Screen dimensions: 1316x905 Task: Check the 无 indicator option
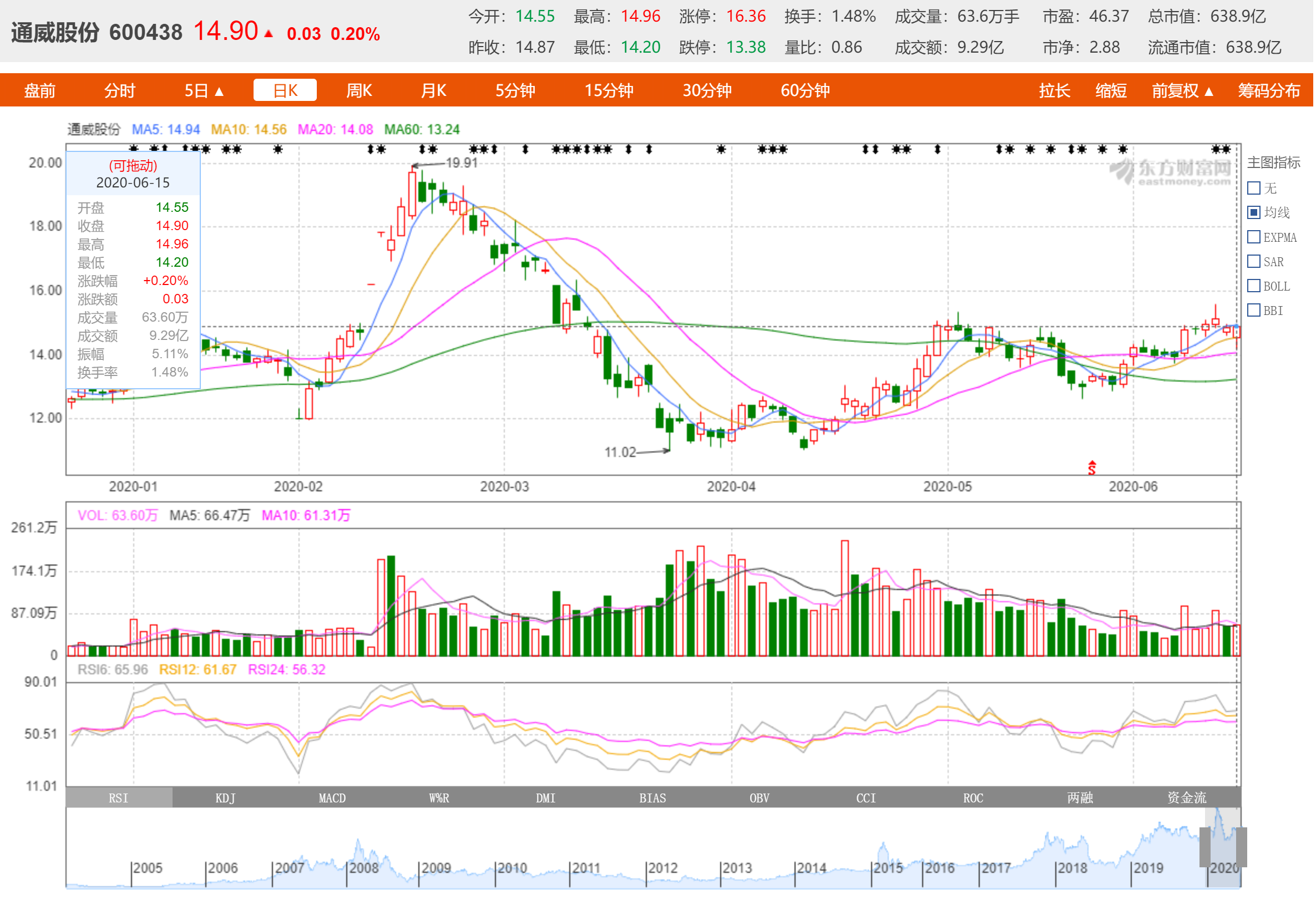[x=1254, y=187]
